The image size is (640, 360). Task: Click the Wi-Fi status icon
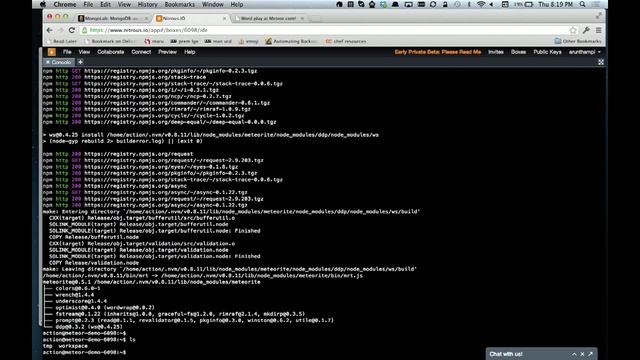(x=481, y=4)
